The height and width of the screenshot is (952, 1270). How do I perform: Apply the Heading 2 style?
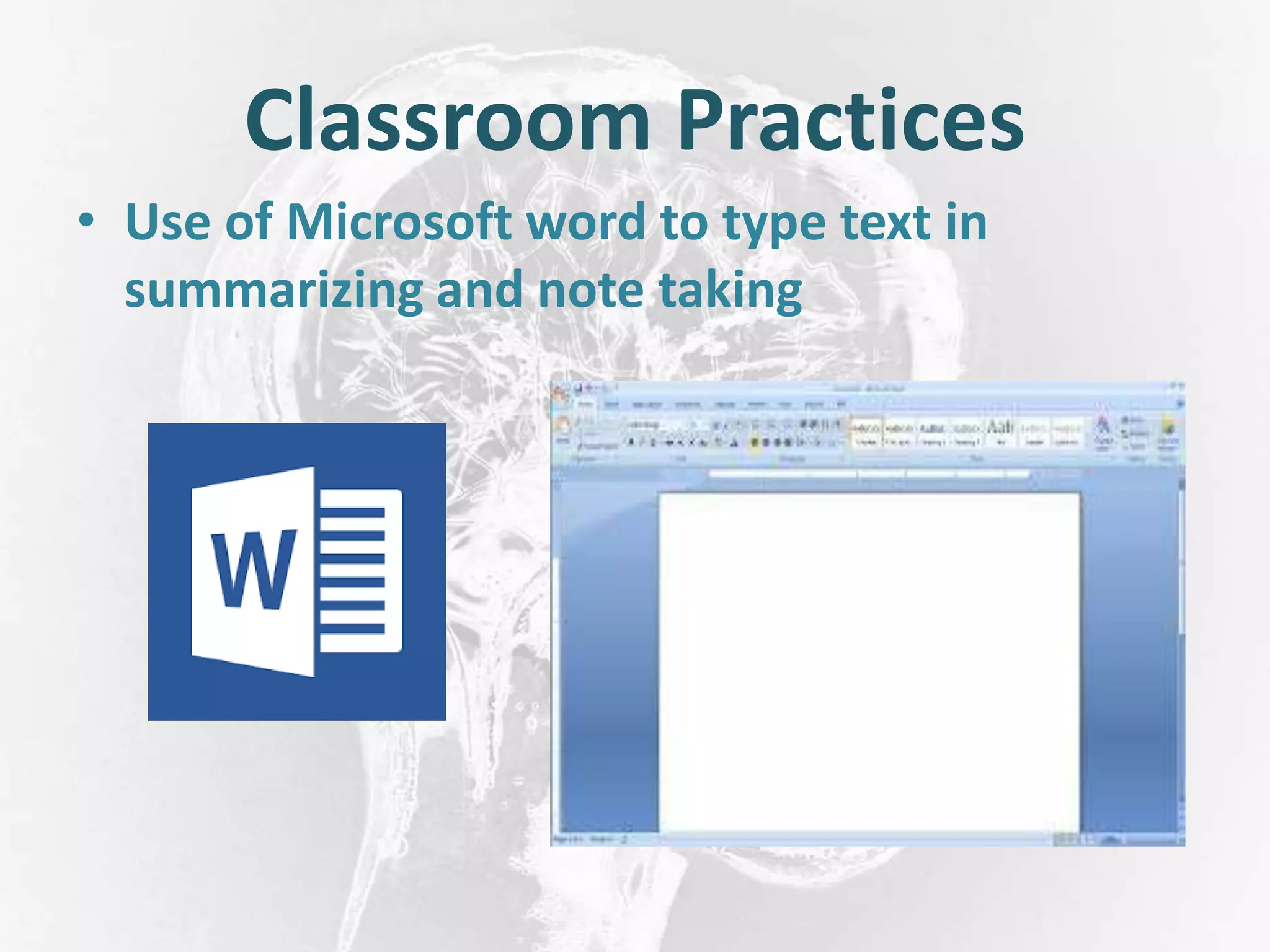click(x=966, y=433)
